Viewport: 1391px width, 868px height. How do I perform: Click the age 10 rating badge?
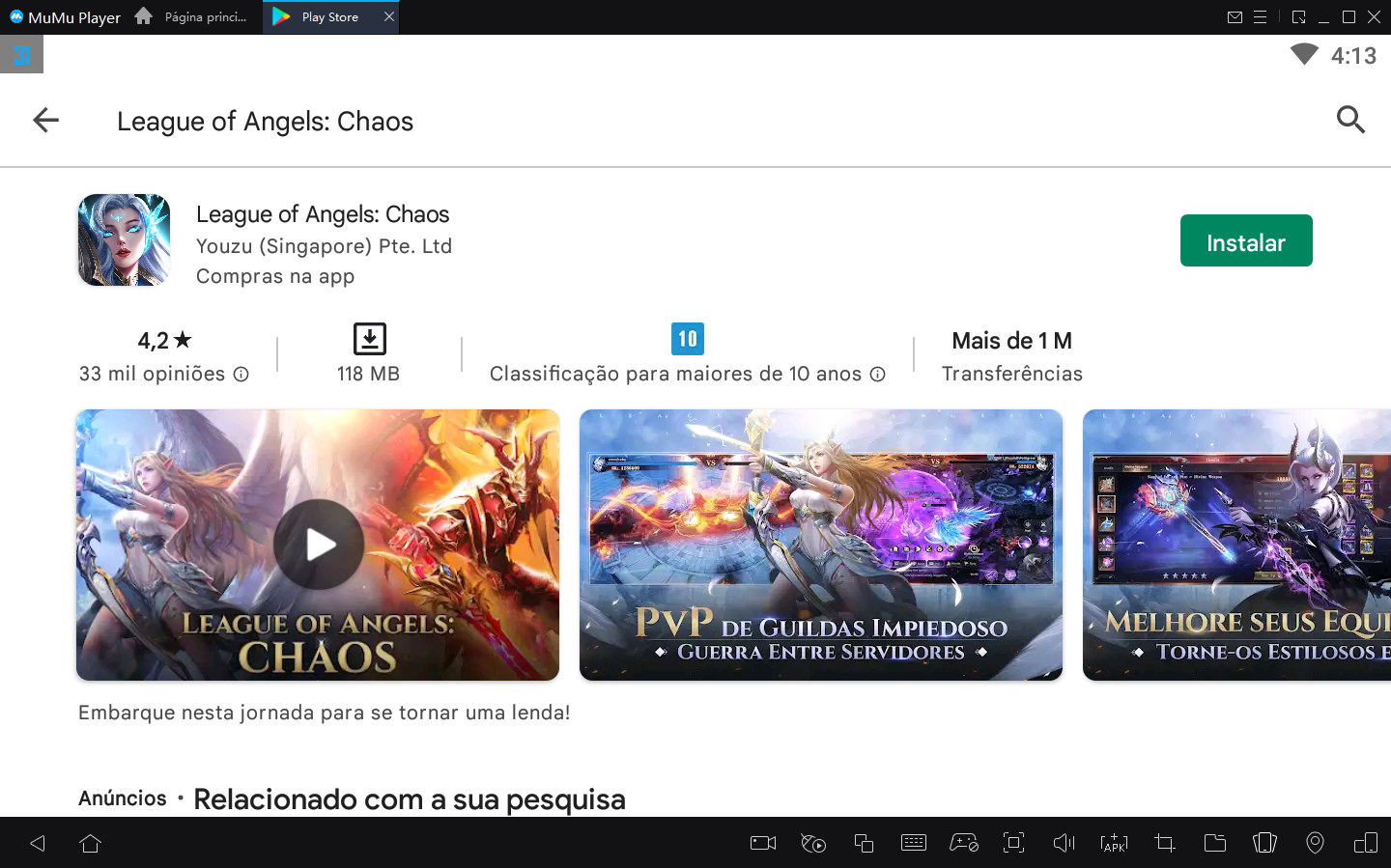[x=688, y=339]
